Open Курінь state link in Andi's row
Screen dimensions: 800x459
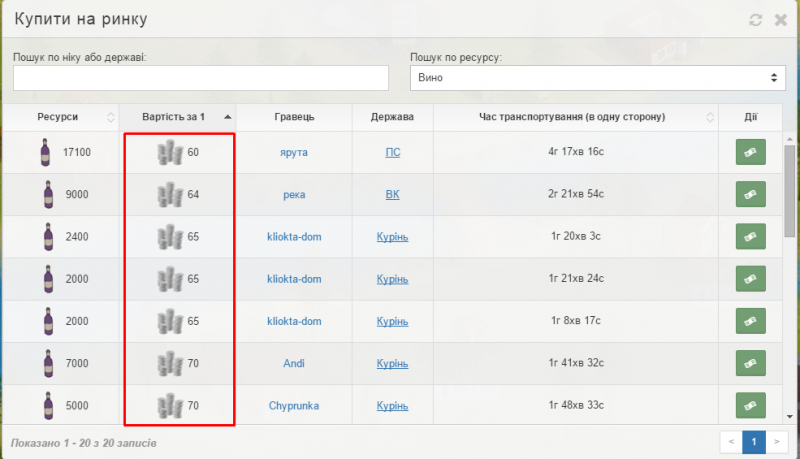click(392, 364)
